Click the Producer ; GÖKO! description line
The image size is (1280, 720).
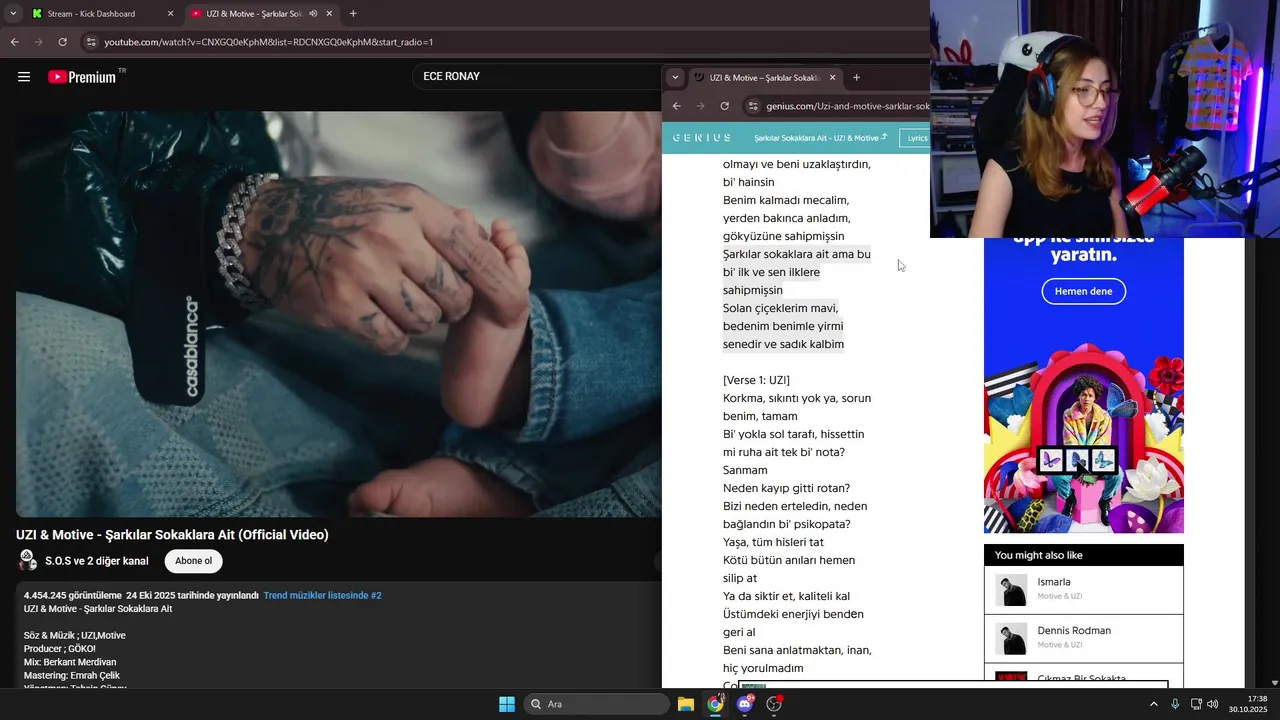pyautogui.click(x=60, y=649)
